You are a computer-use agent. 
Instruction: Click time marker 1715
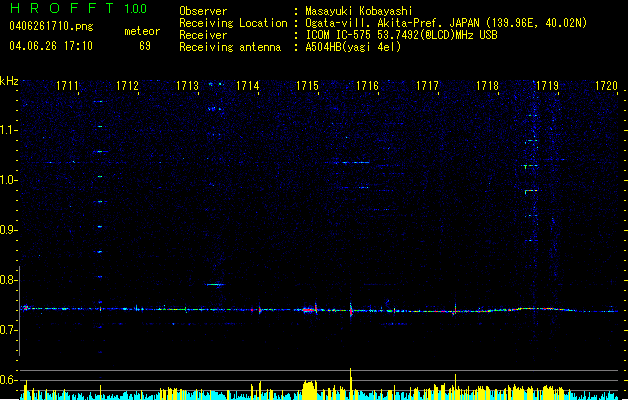[307, 86]
